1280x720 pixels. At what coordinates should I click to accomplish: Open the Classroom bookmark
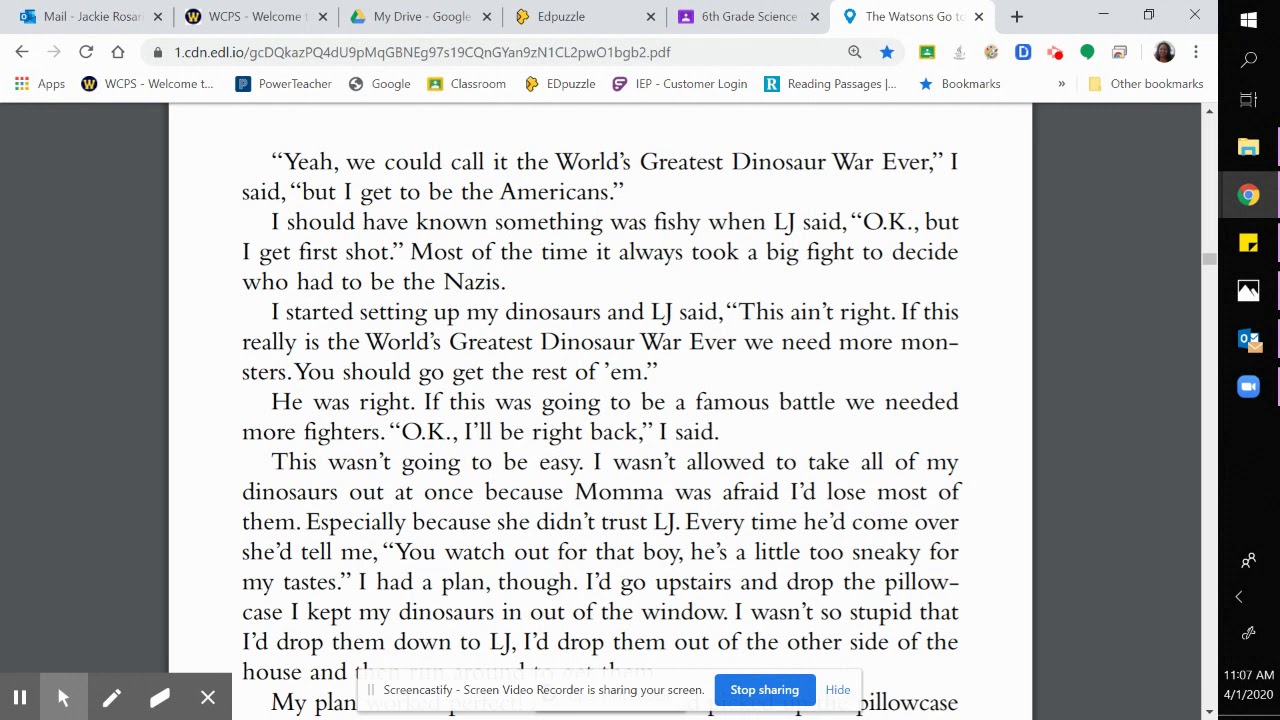coord(466,84)
